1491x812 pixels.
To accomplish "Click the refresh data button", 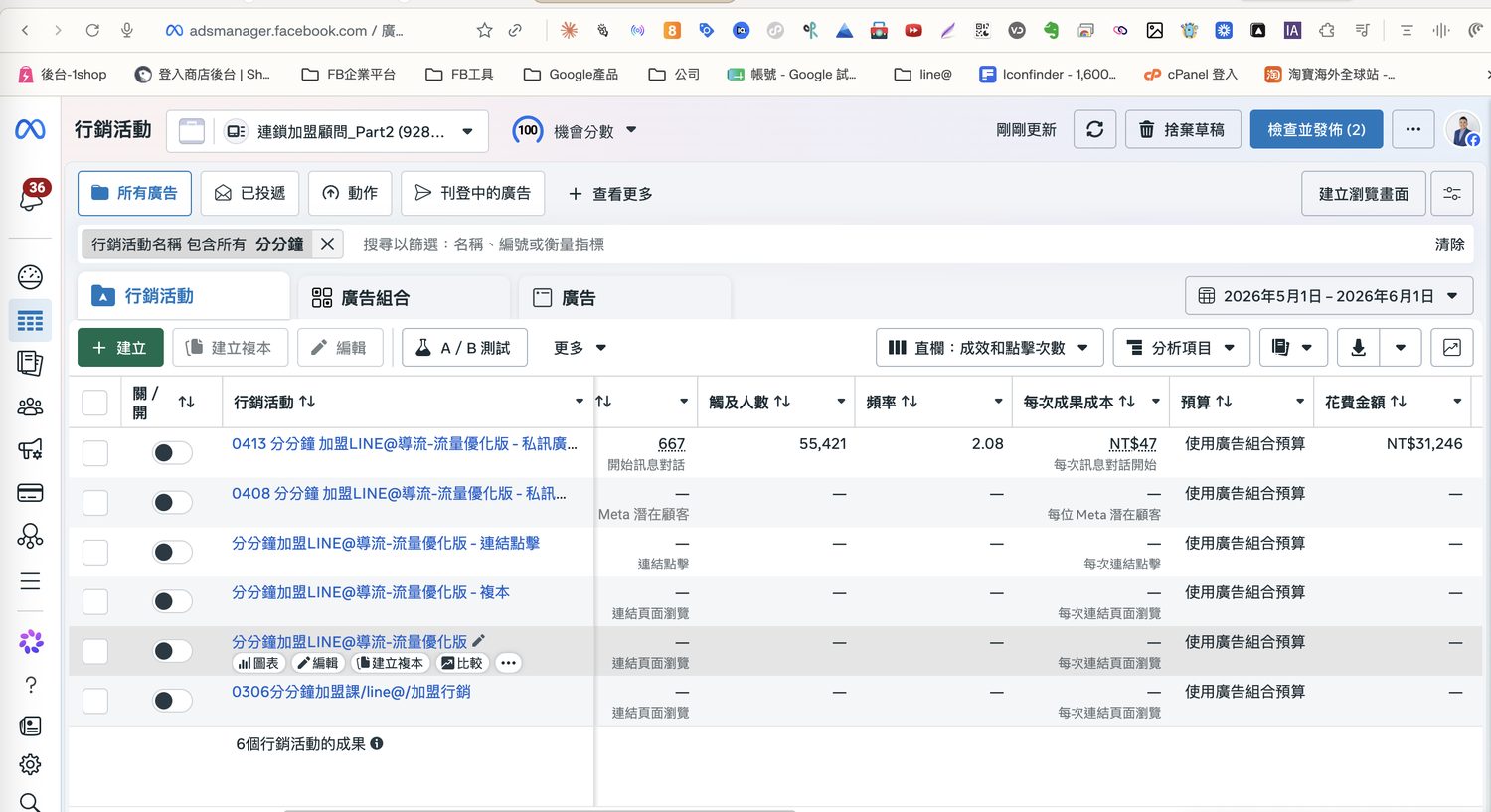I will (1094, 129).
